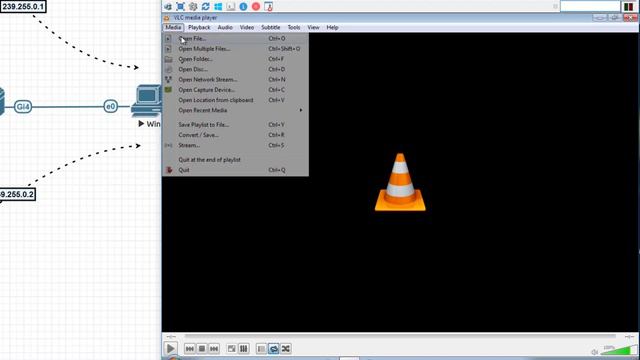The height and width of the screenshot is (360, 640).
Task: Click the red circle icon in toolbar
Action: coord(256,7)
